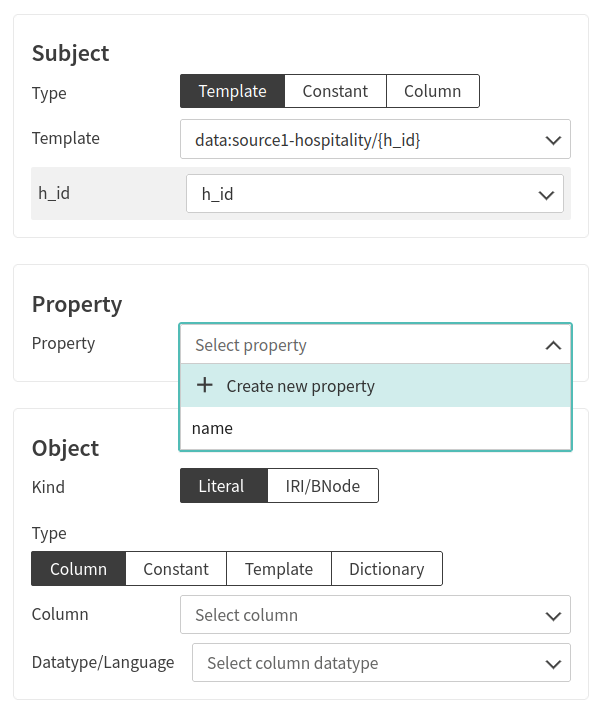Select Literal as Object kind
Screen dimensions: 600x712
(221, 486)
